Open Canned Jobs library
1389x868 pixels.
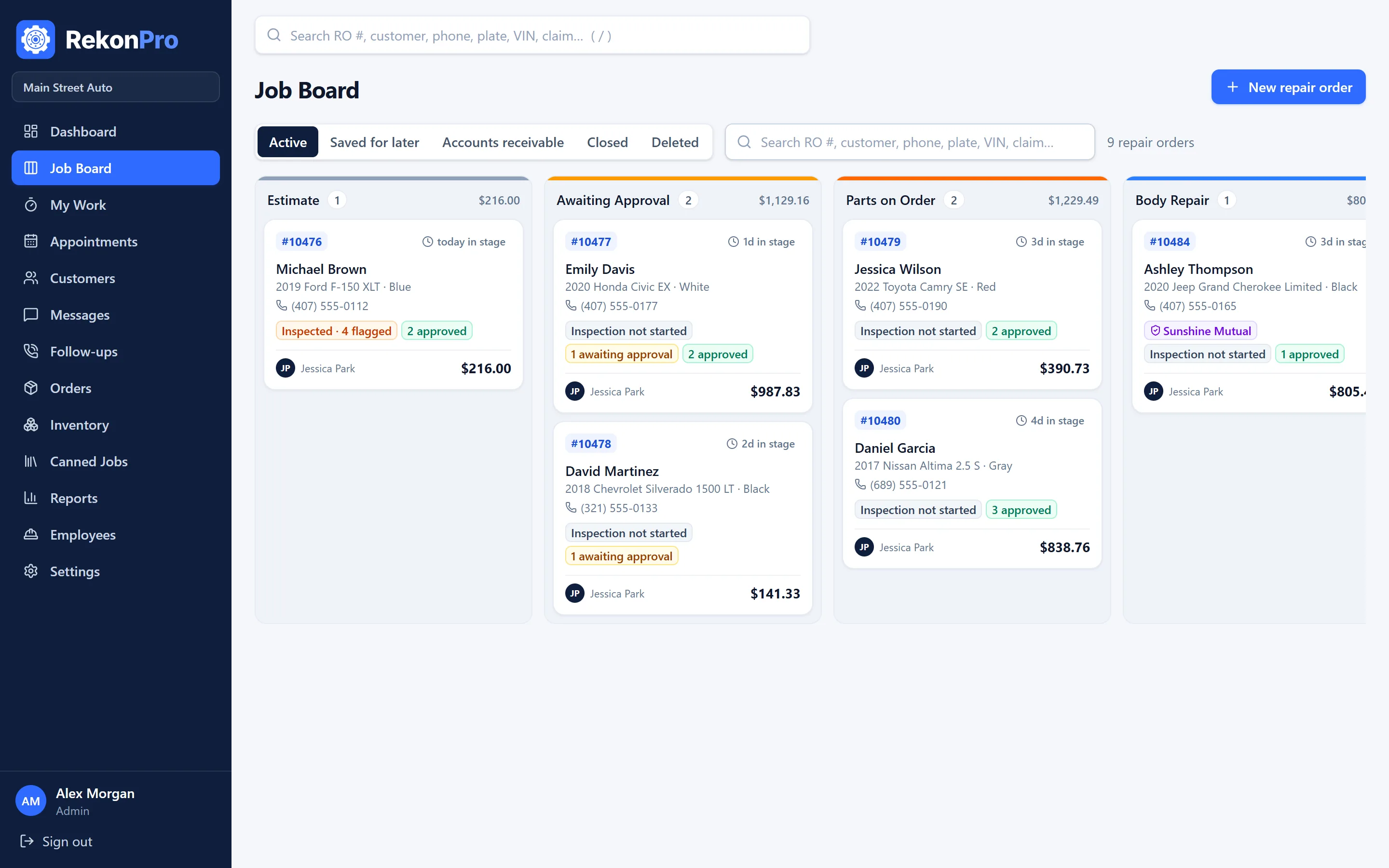click(x=115, y=461)
